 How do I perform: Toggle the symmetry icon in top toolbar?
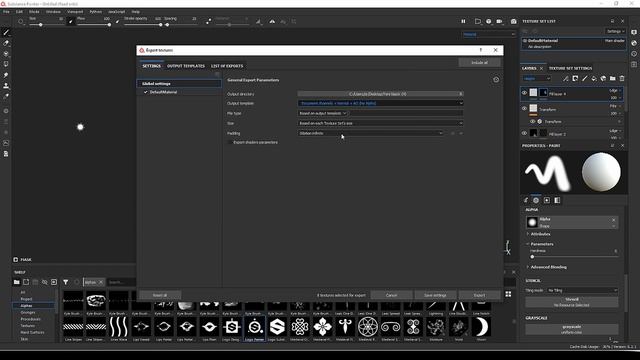coord(272,21)
